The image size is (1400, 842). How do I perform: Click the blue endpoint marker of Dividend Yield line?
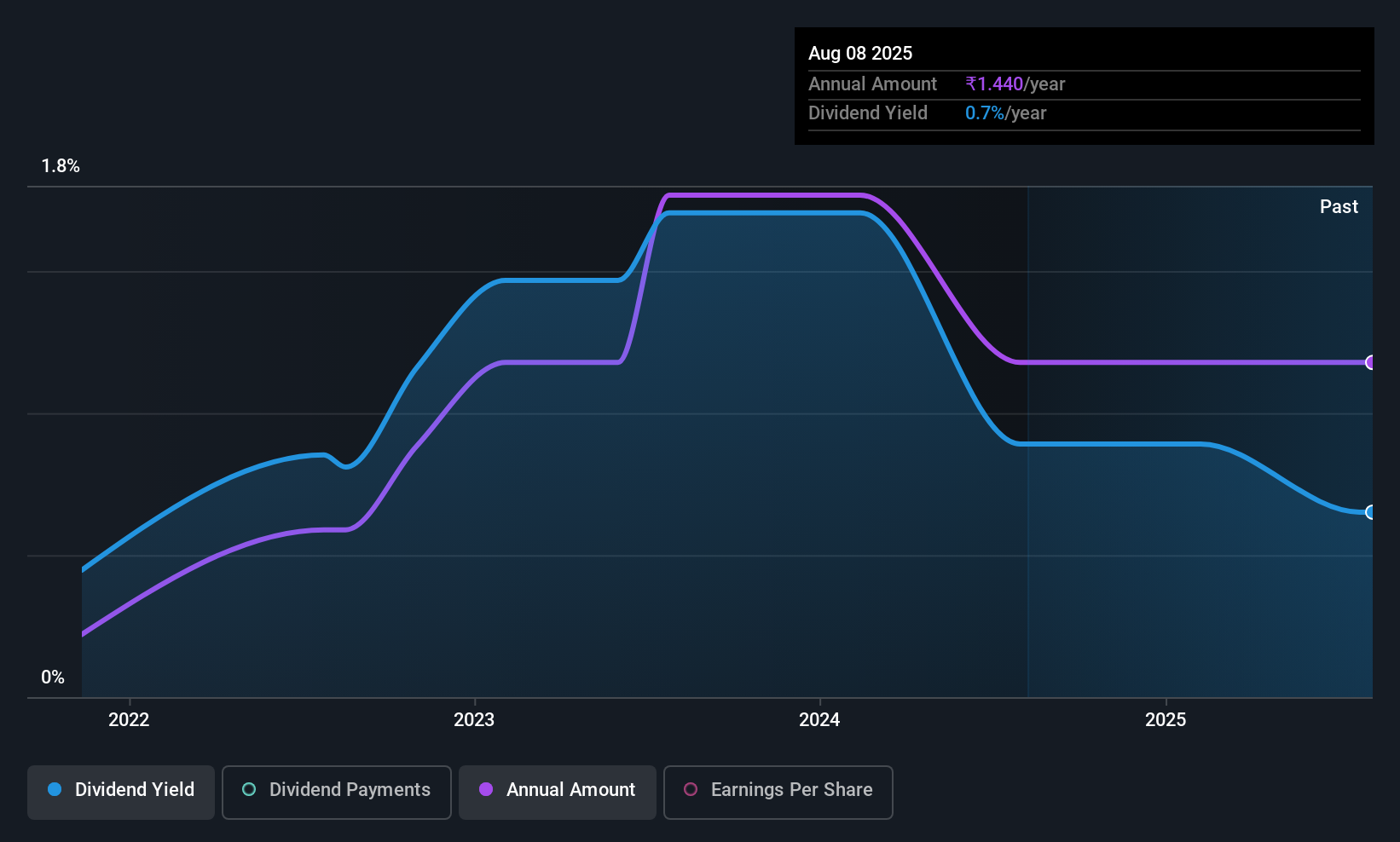point(1370,512)
